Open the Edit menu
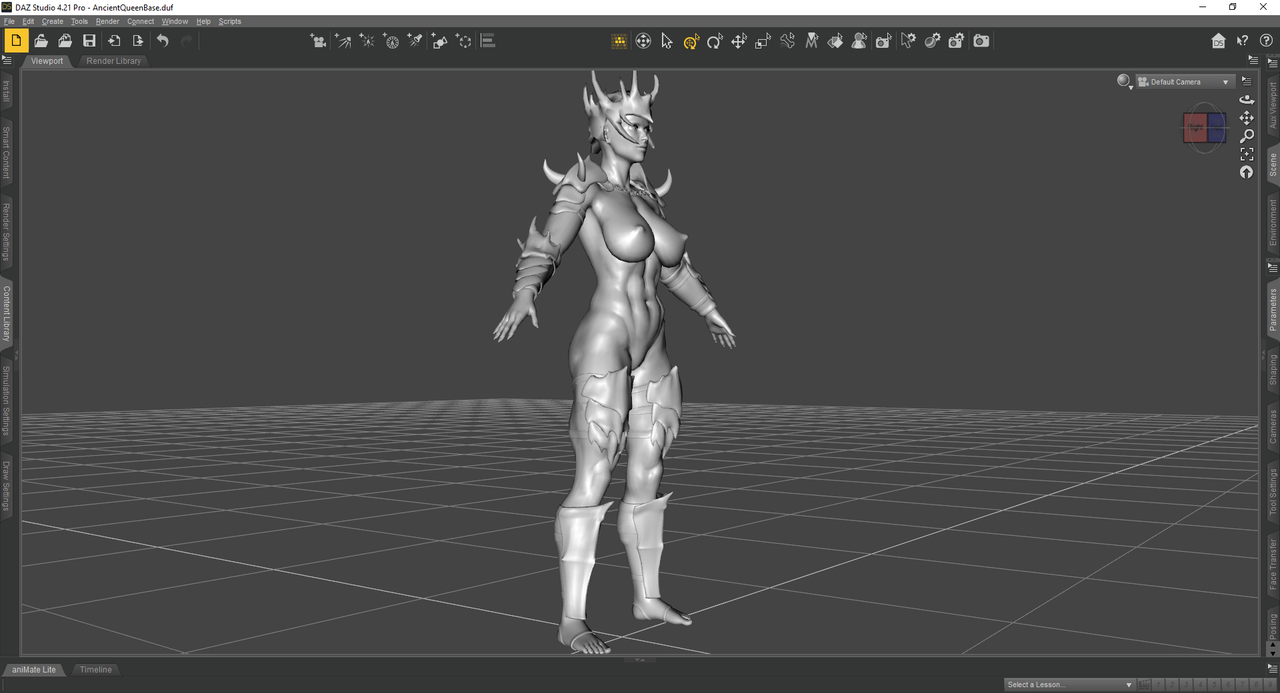 (x=28, y=21)
